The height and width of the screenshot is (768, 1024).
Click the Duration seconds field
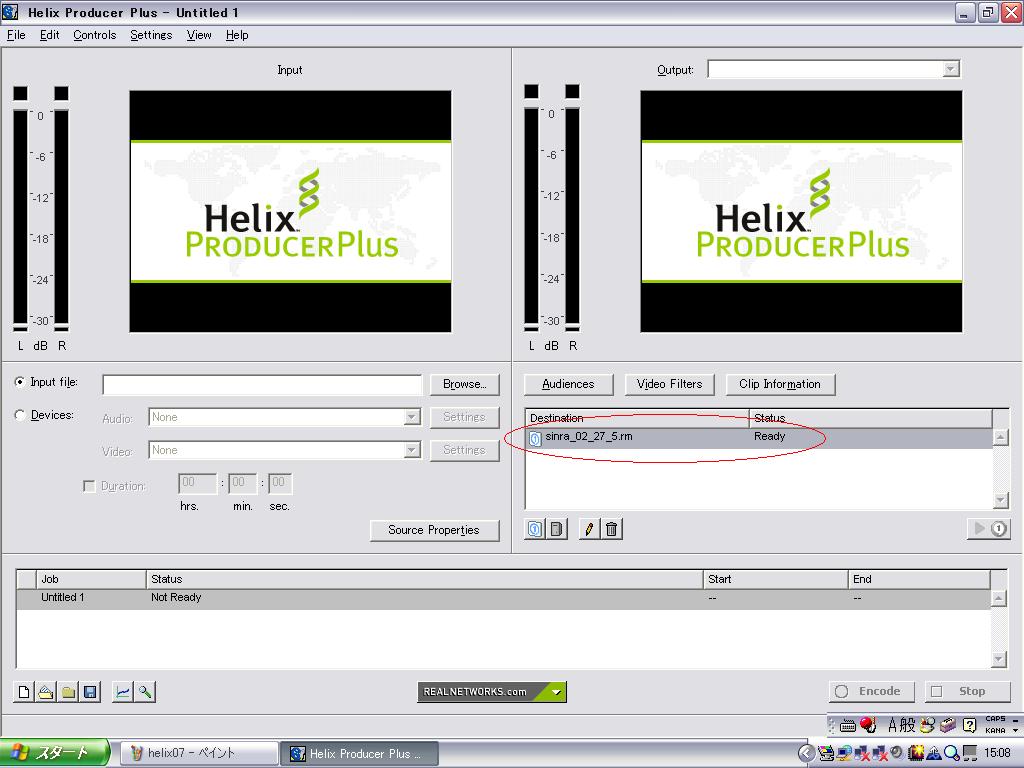(x=280, y=483)
